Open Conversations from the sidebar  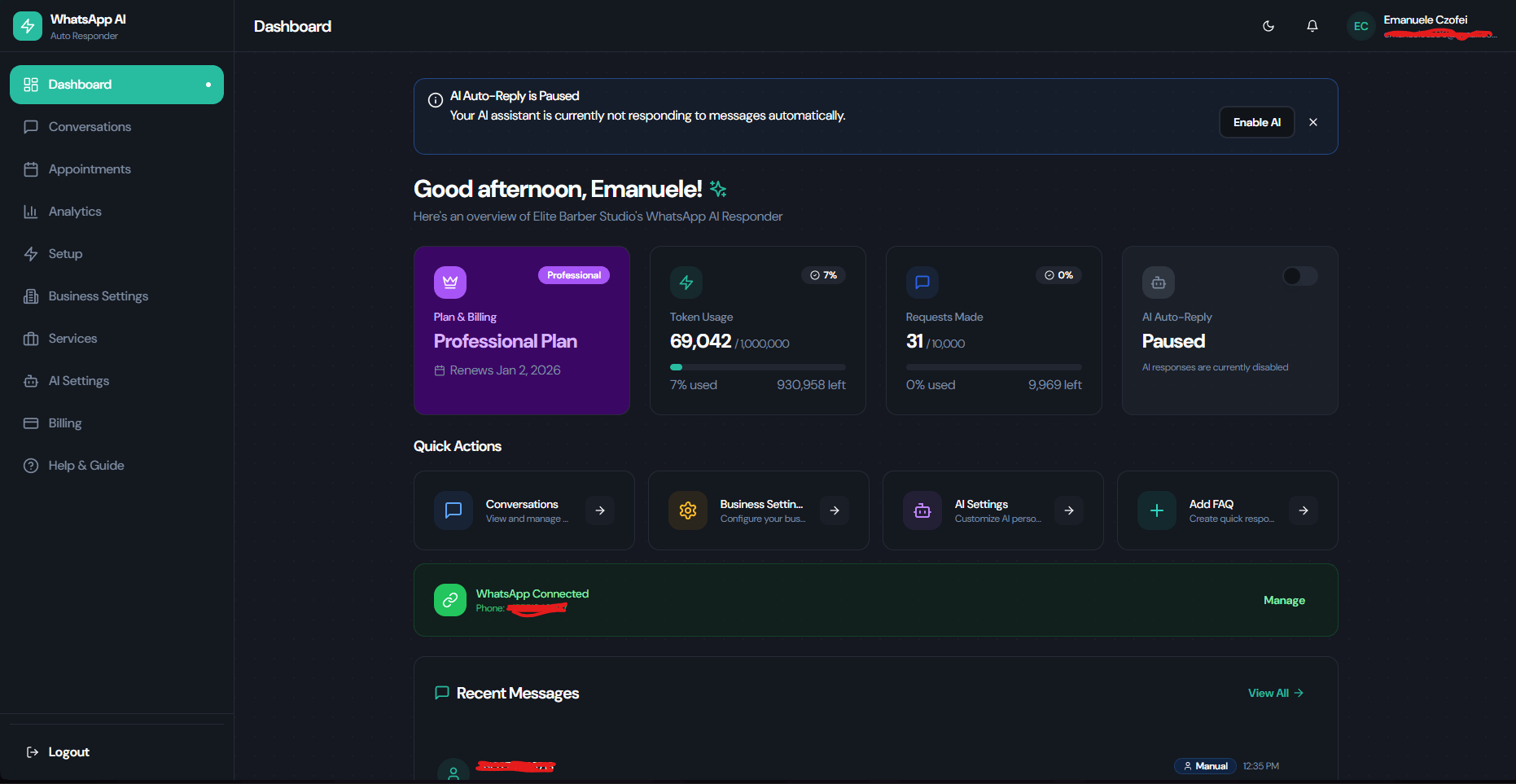pos(116,127)
